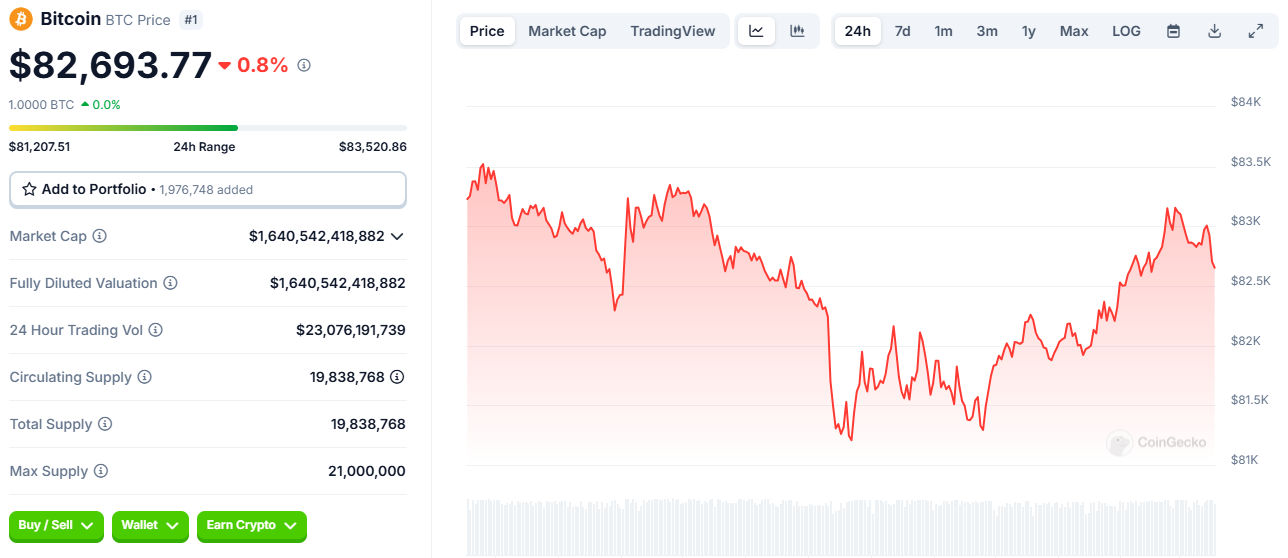Switch to the TradingView tab

tap(672, 31)
